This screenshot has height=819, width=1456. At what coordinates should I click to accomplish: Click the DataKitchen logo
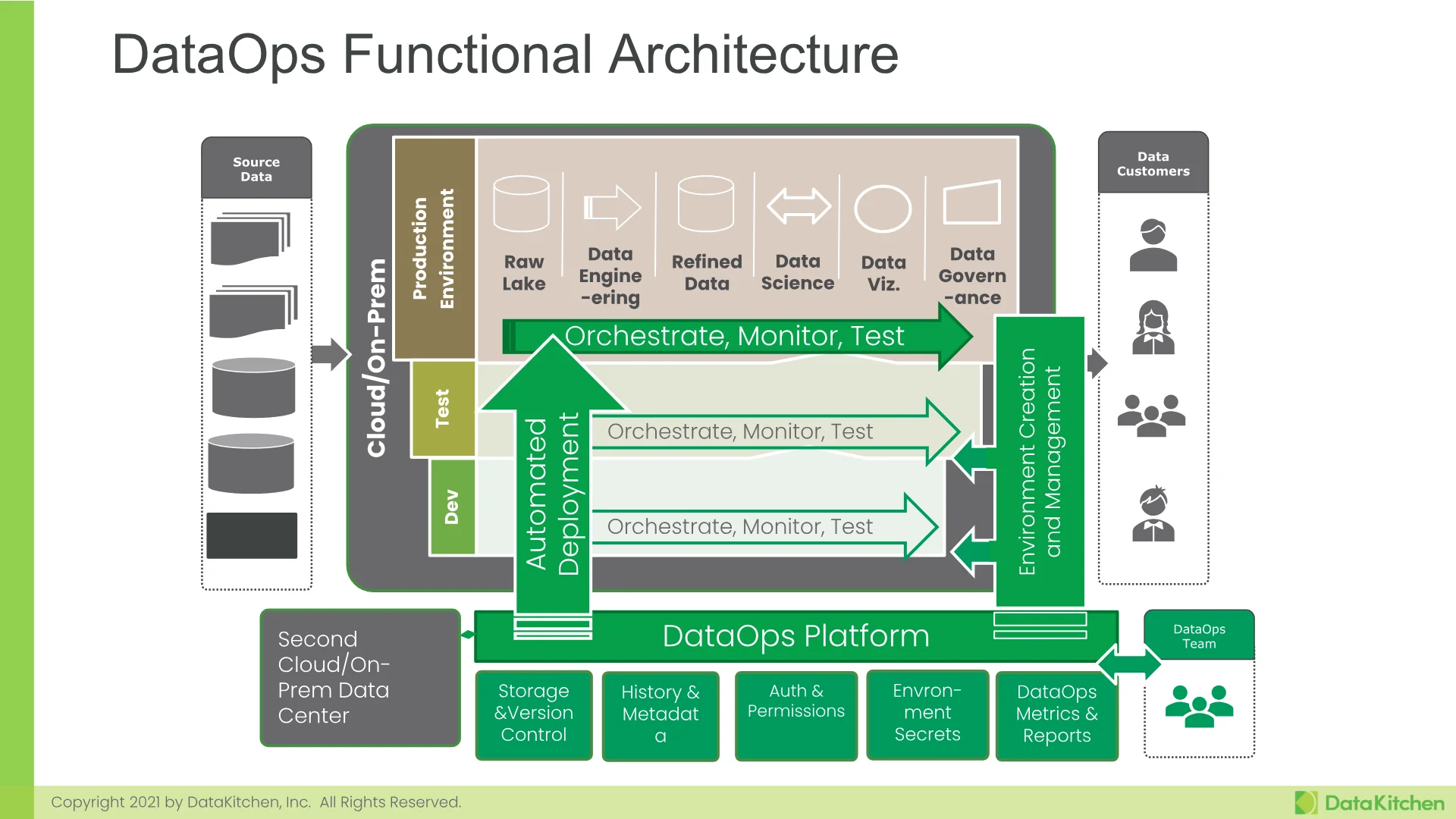click(1369, 803)
